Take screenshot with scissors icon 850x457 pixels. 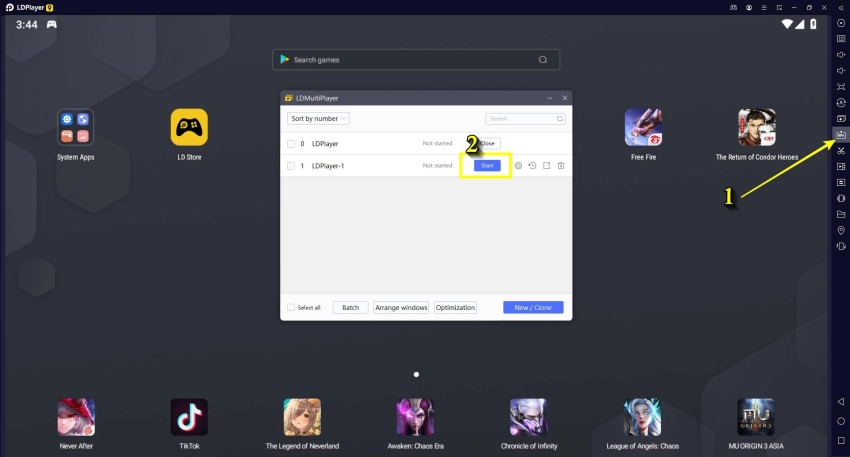click(841, 150)
